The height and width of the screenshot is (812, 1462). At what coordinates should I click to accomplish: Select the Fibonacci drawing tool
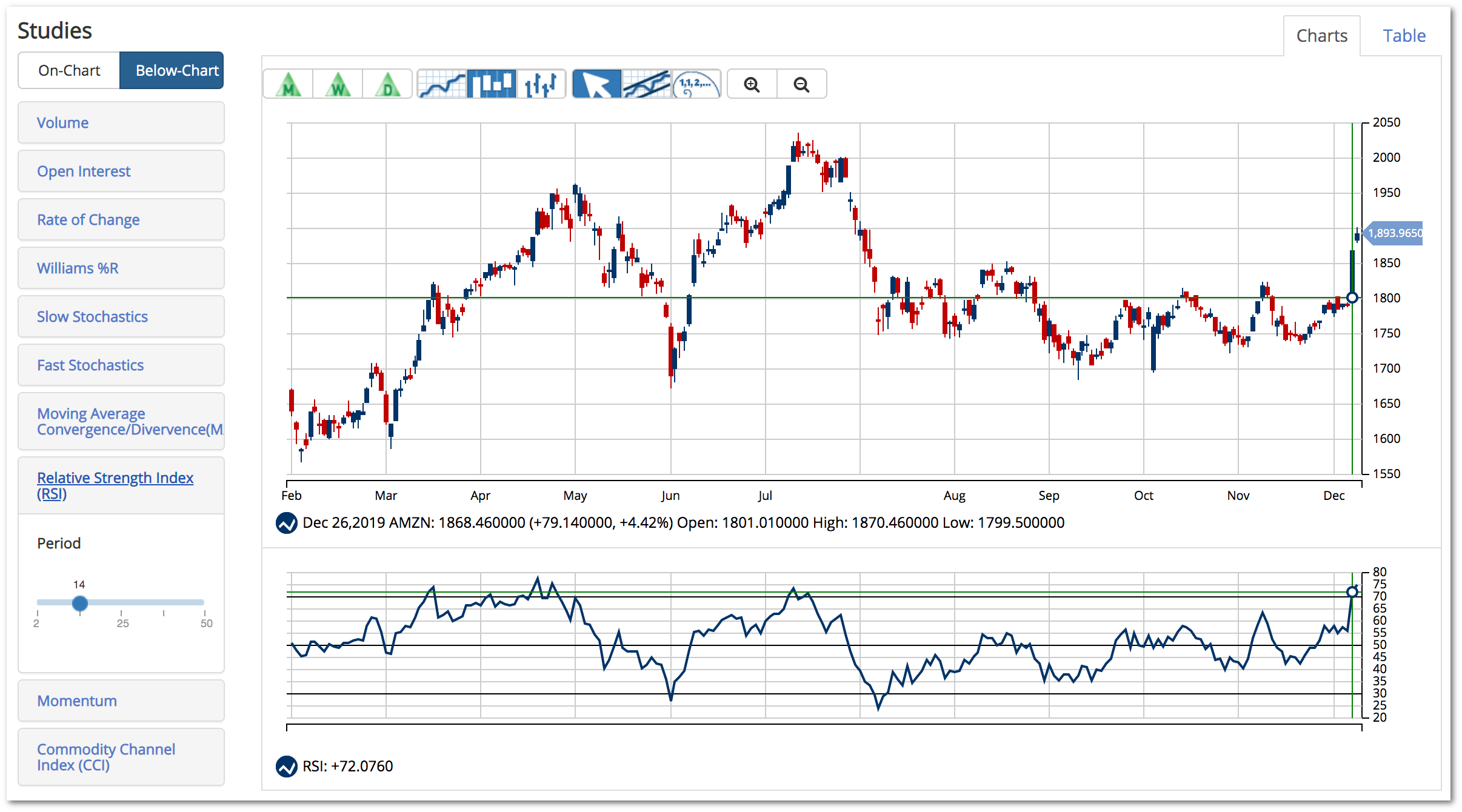click(x=696, y=84)
